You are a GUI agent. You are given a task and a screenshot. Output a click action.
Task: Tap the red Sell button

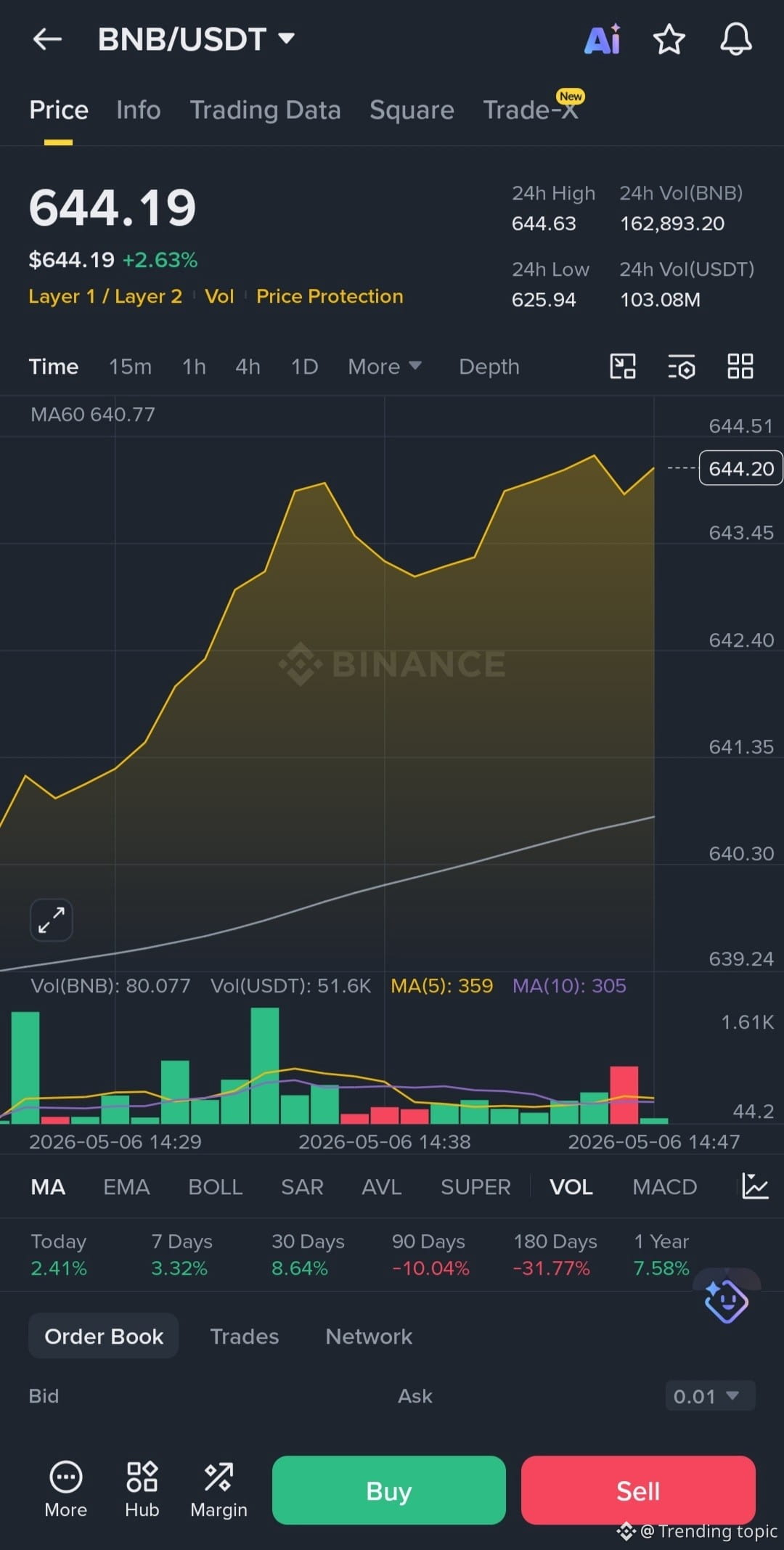[638, 1490]
